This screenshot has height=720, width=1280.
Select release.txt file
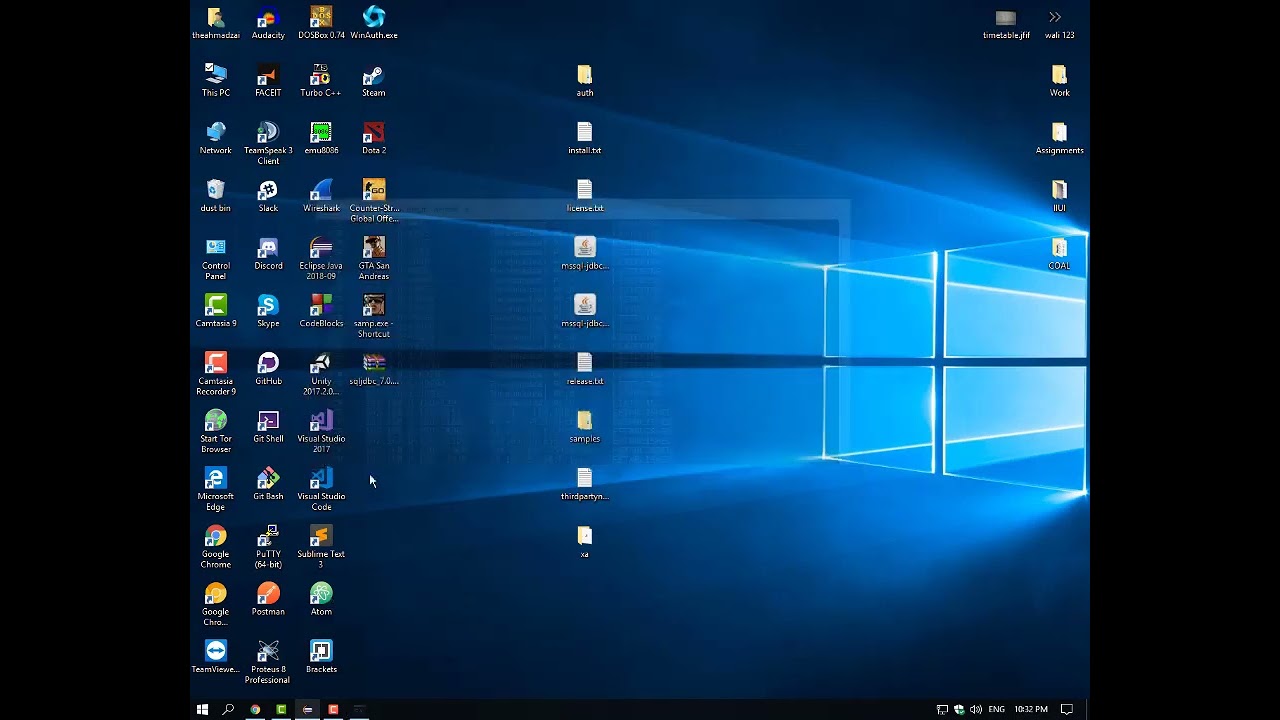(585, 369)
